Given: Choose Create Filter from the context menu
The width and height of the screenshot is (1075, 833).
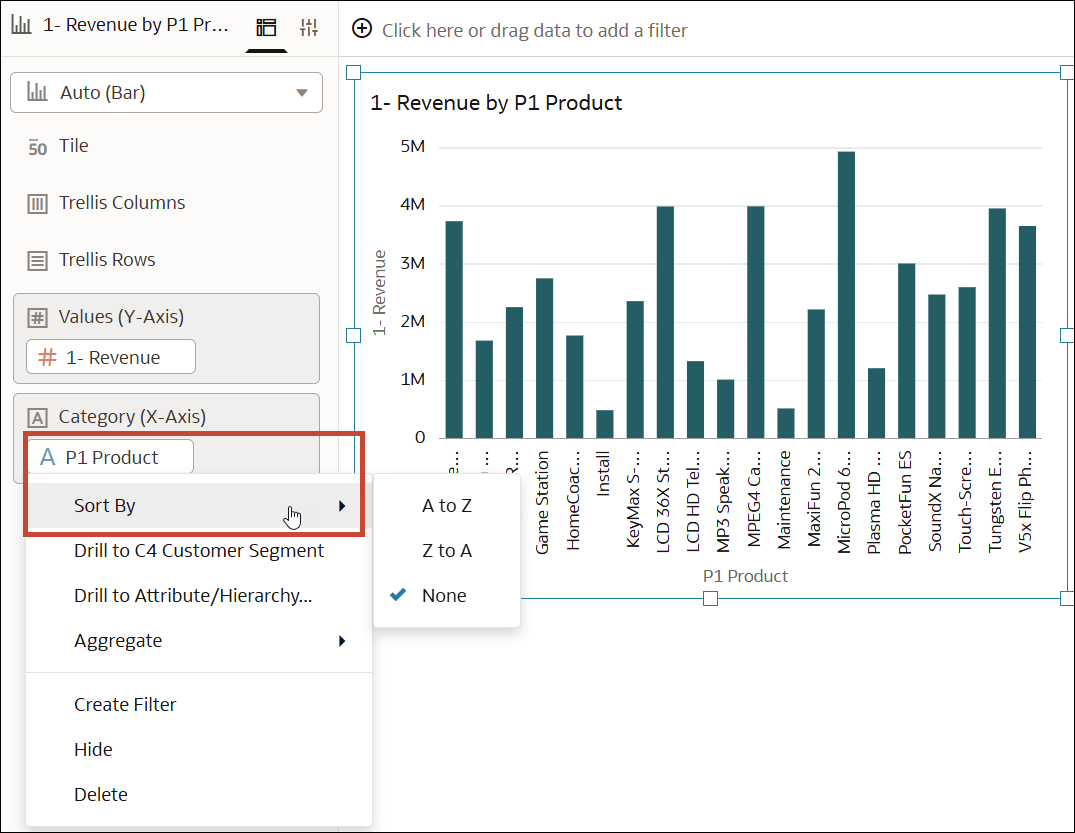Looking at the screenshot, I should click(125, 704).
